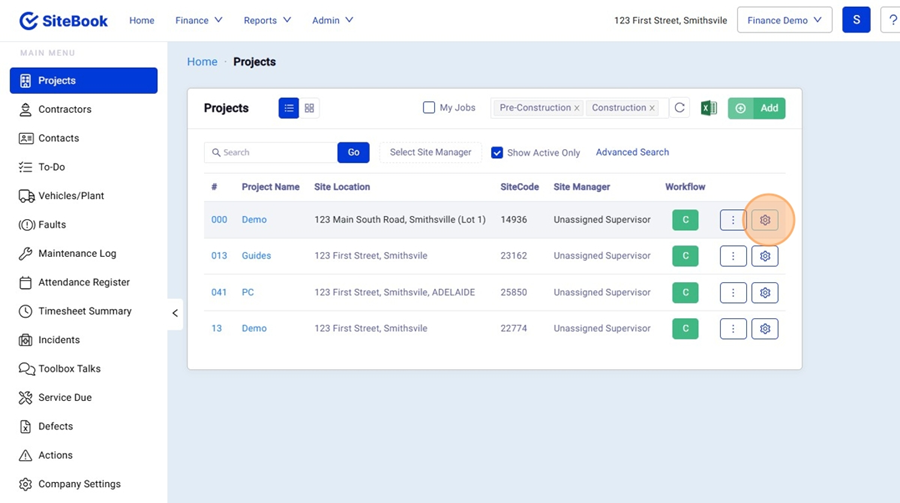Image resolution: width=900 pixels, height=503 pixels.
Task: Click the help question mark icon
Action: 891,20
